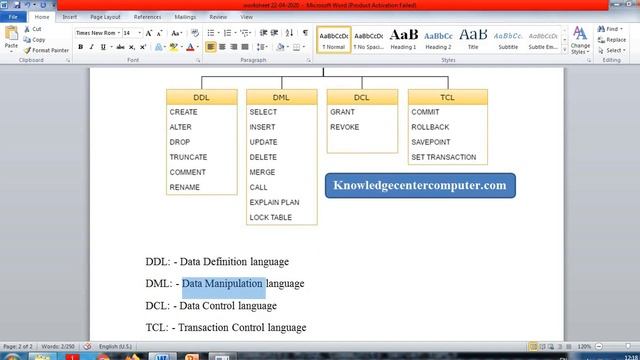Open Replace dialog
The image size is (640, 360).
click(x=611, y=40)
